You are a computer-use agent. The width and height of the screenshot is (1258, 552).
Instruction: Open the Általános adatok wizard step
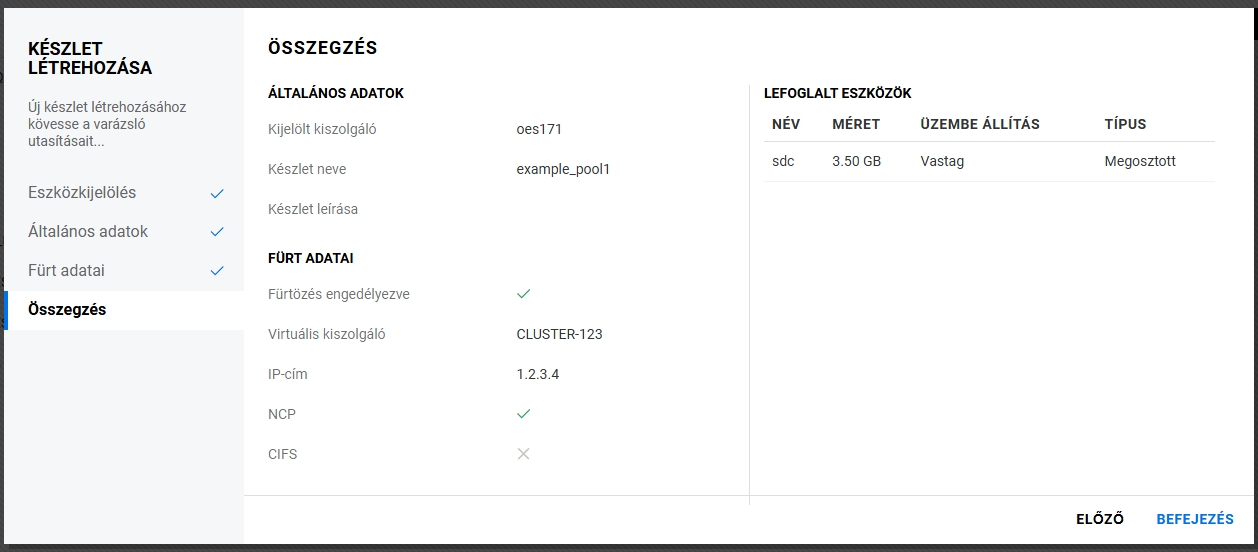click(88, 232)
